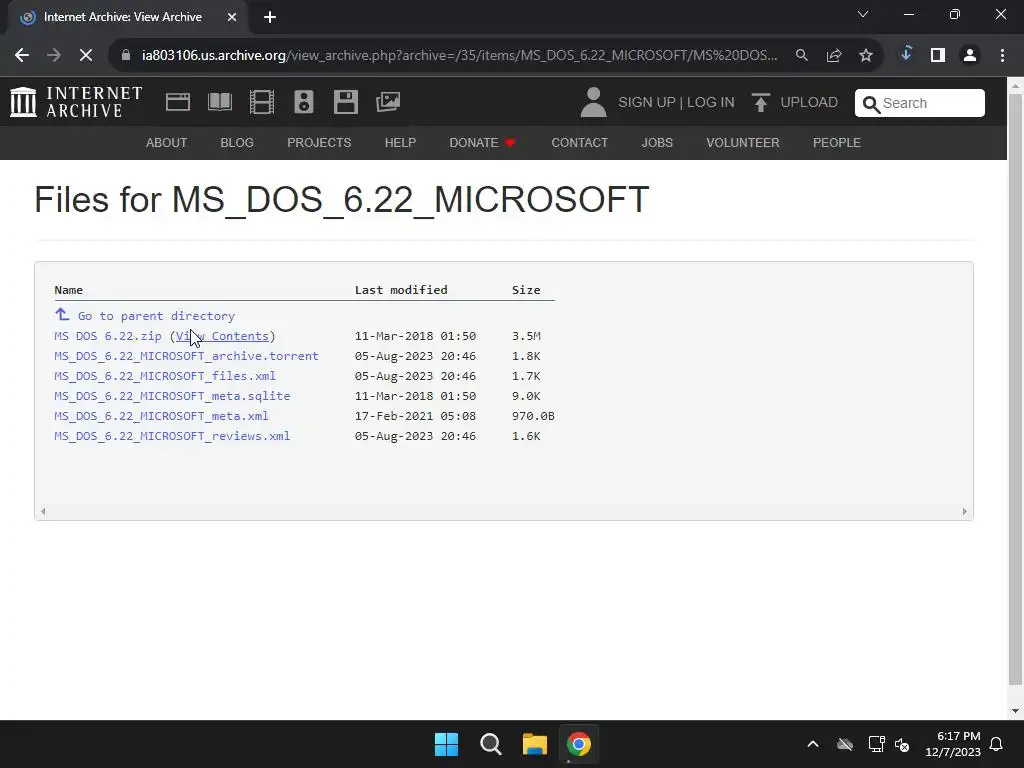Viewport: 1024px width, 768px height.
Task: Close the Internet Archive tab
Action: [x=232, y=18]
